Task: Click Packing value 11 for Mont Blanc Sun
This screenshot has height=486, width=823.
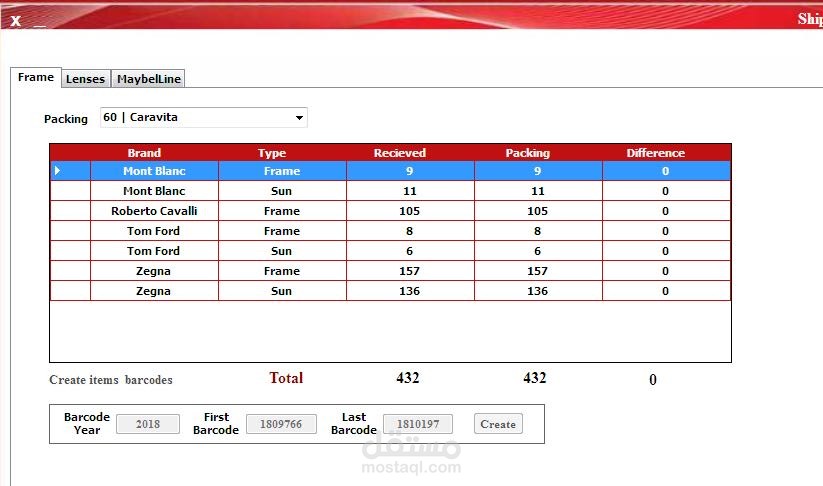Action: click(x=538, y=191)
